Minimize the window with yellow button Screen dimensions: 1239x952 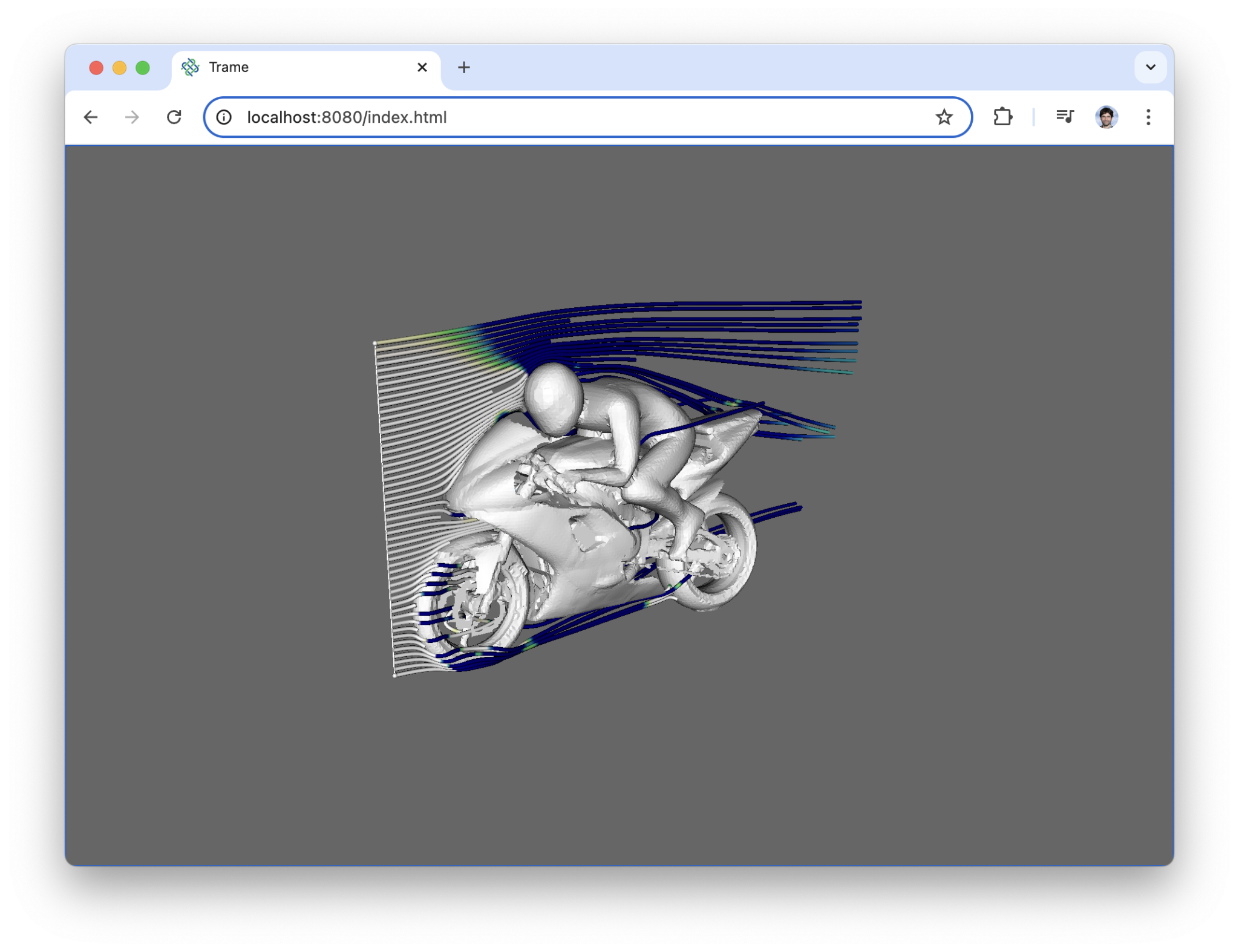(x=120, y=68)
